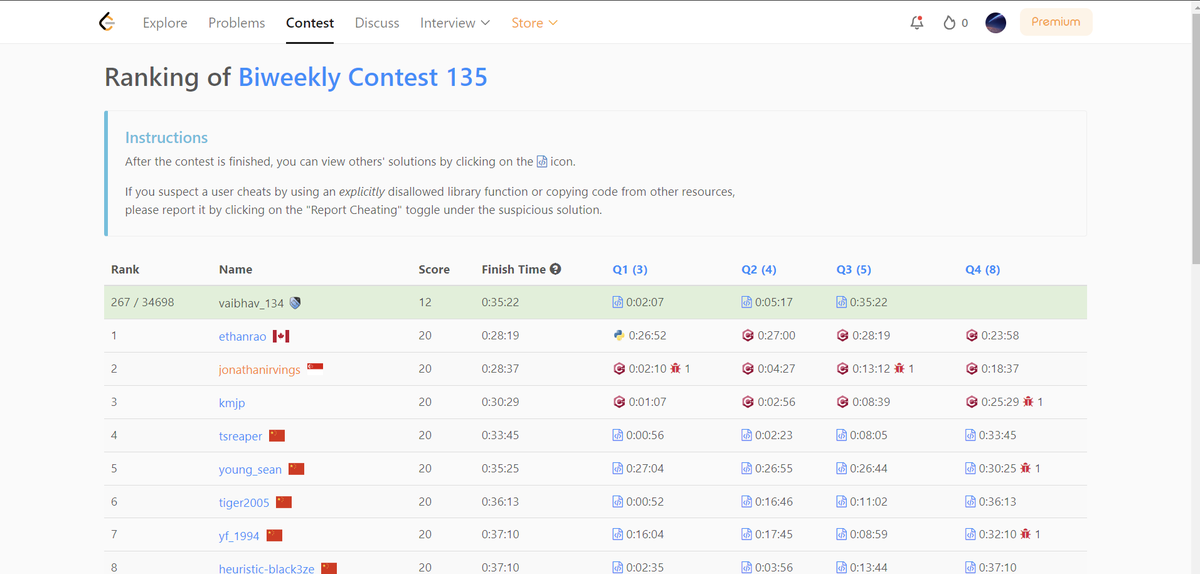This screenshot has width=1200, height=574.
Task: Open the Problems page
Action: (x=237, y=23)
